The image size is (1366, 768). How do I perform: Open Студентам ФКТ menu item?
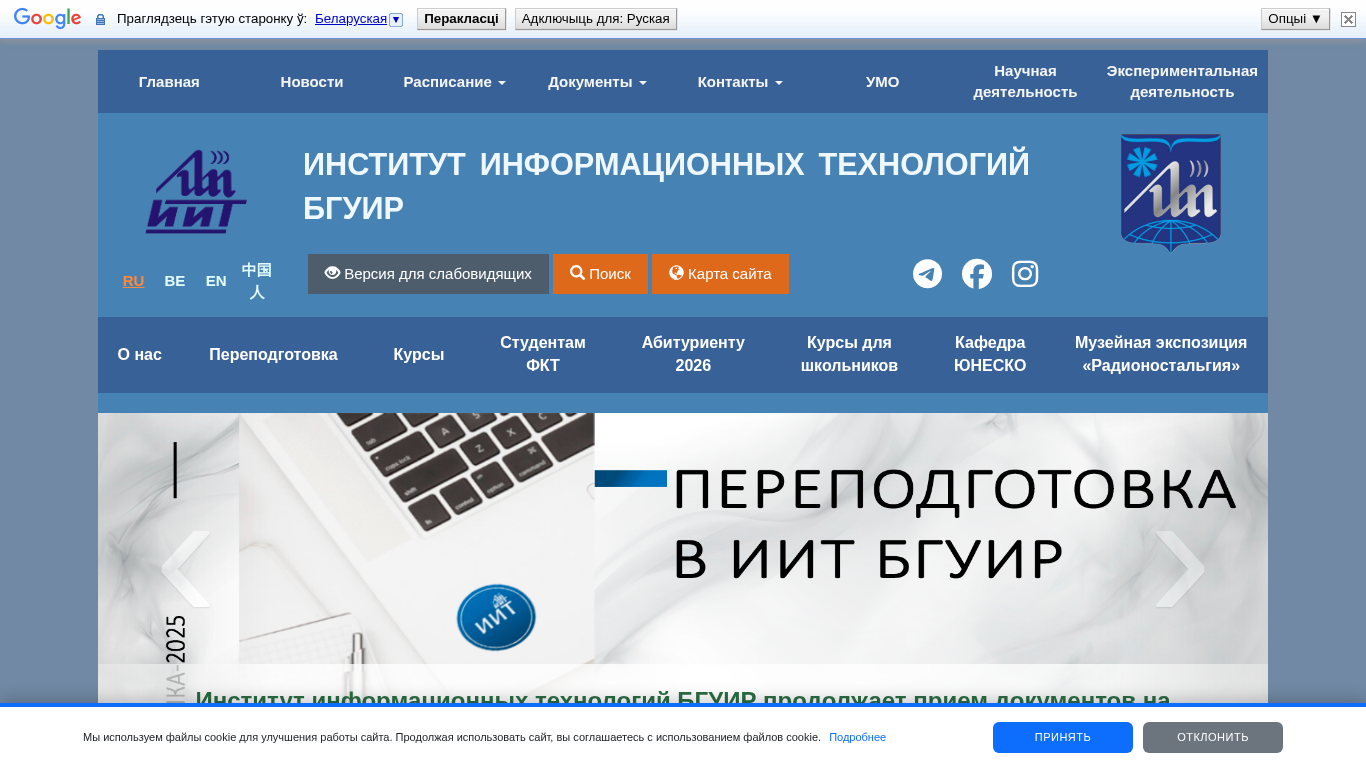click(x=543, y=355)
